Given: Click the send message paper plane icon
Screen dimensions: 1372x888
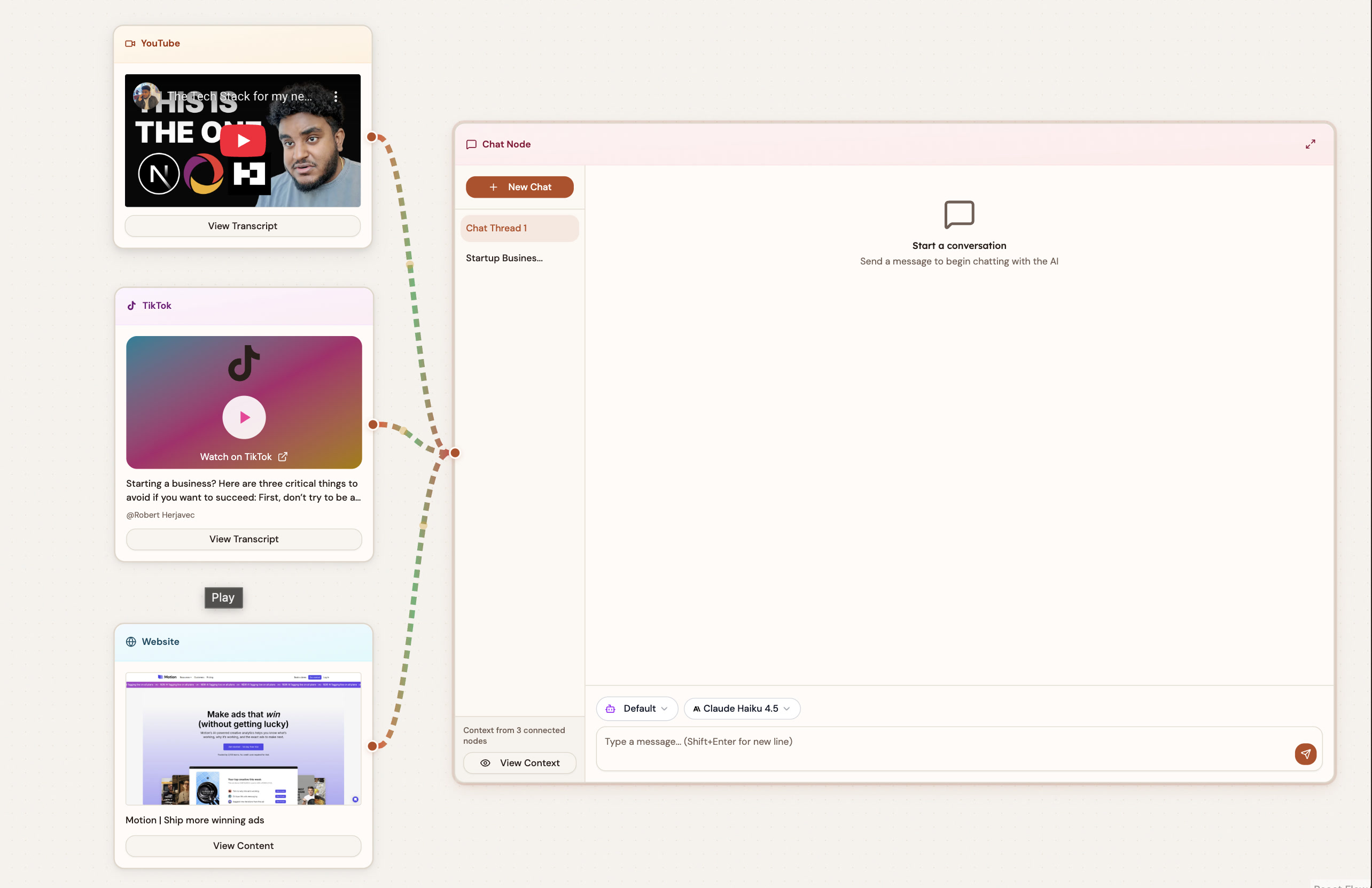Looking at the screenshot, I should (1306, 754).
